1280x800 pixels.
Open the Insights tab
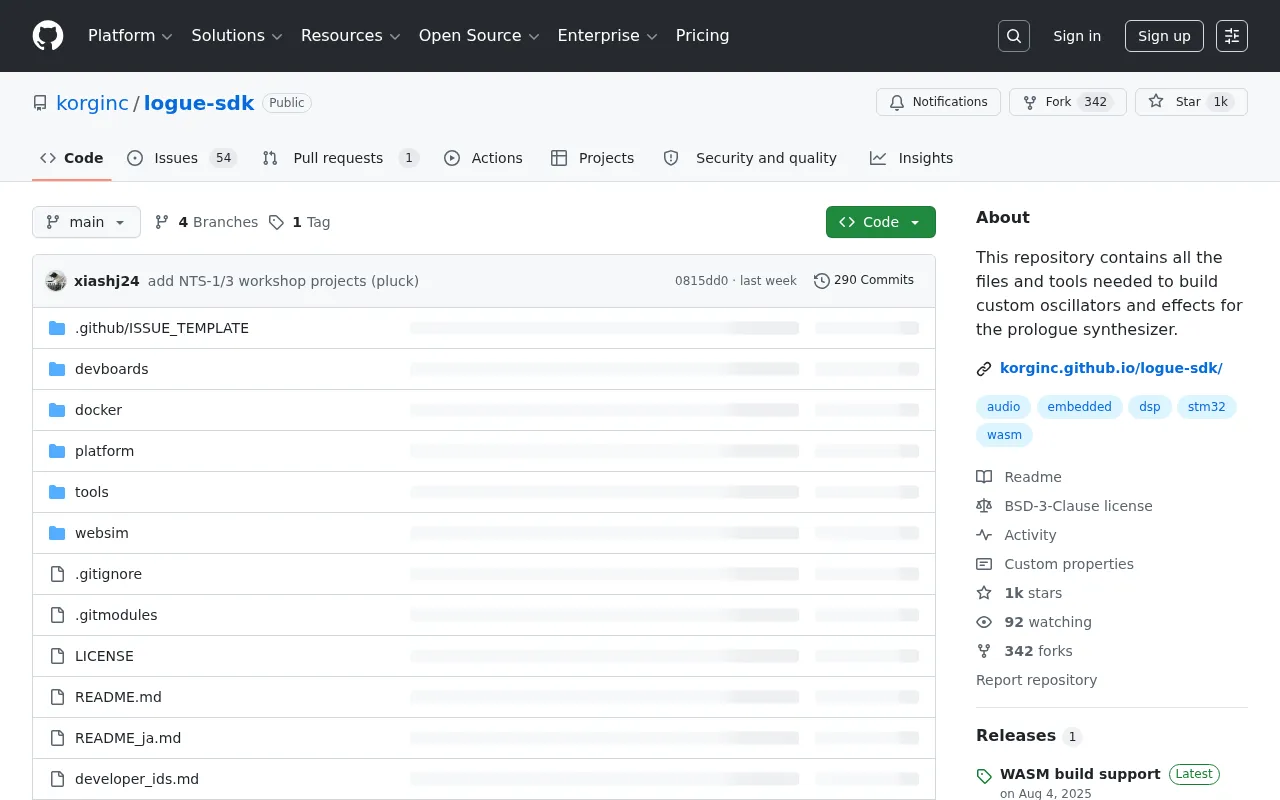click(911, 158)
